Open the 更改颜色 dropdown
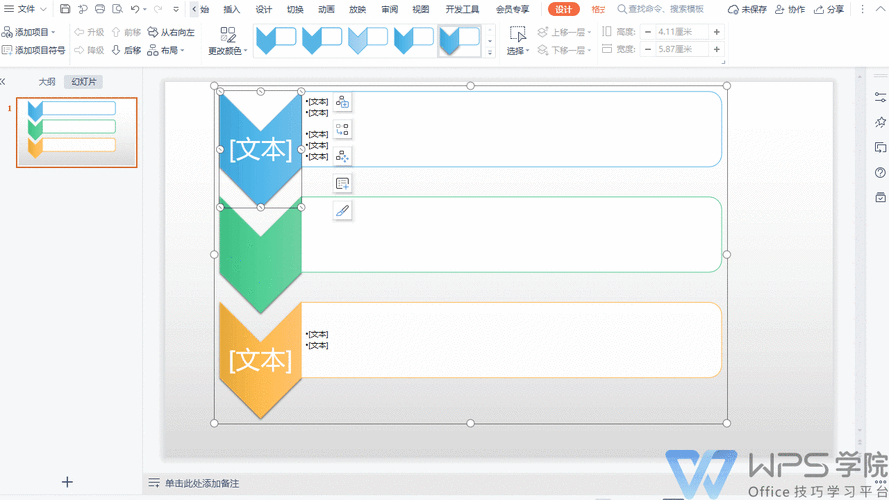This screenshot has height=500, width=889. click(x=227, y=41)
